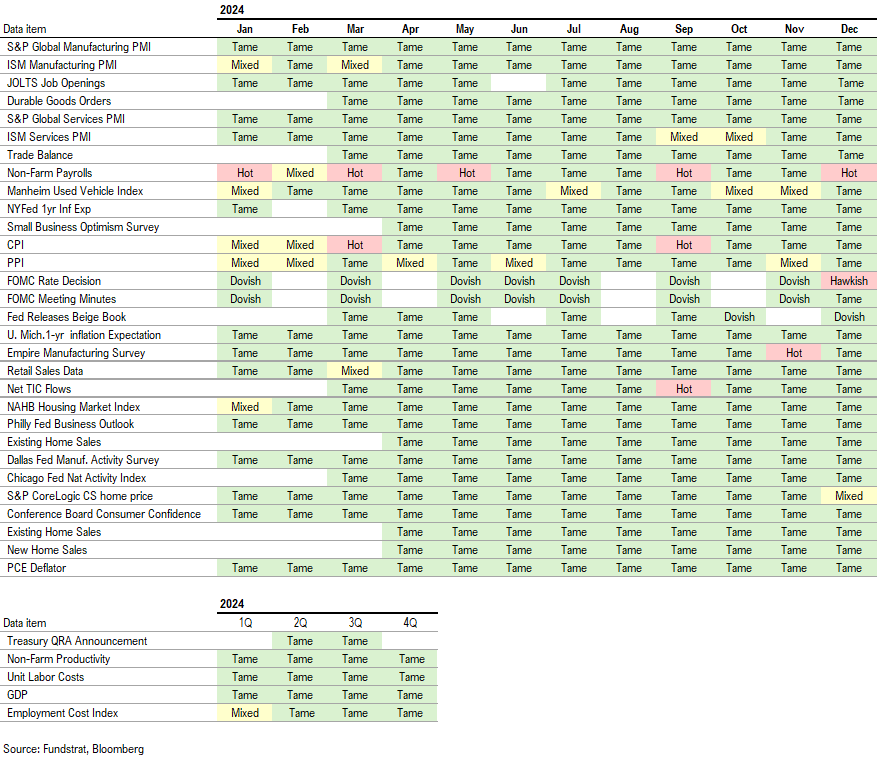Click the Hawkish cell for FOMC Rate Decision December
Screen dimensions: 878x759
(849, 281)
